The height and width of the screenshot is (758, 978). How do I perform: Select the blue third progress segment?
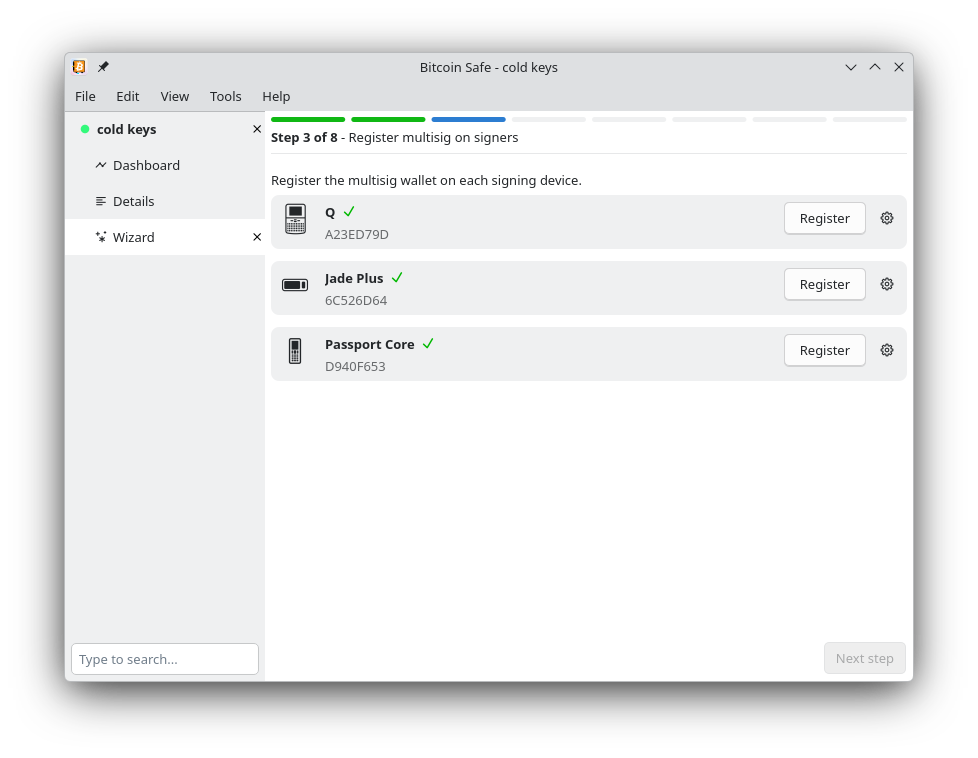468,119
